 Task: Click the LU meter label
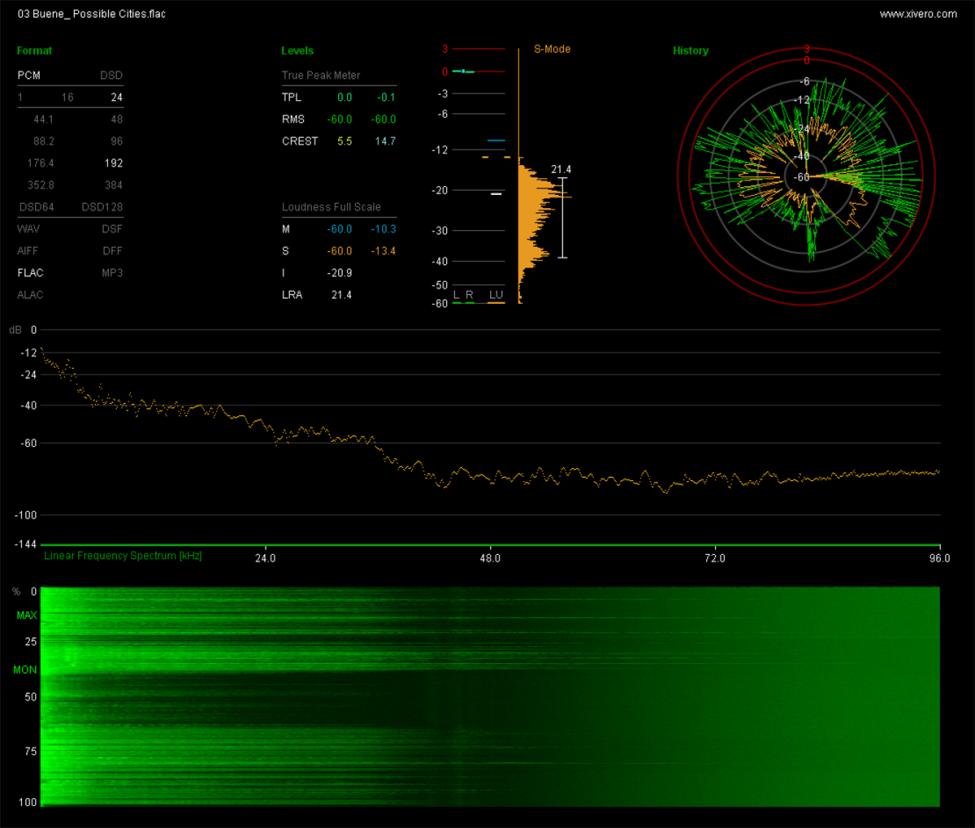pyautogui.click(x=495, y=295)
